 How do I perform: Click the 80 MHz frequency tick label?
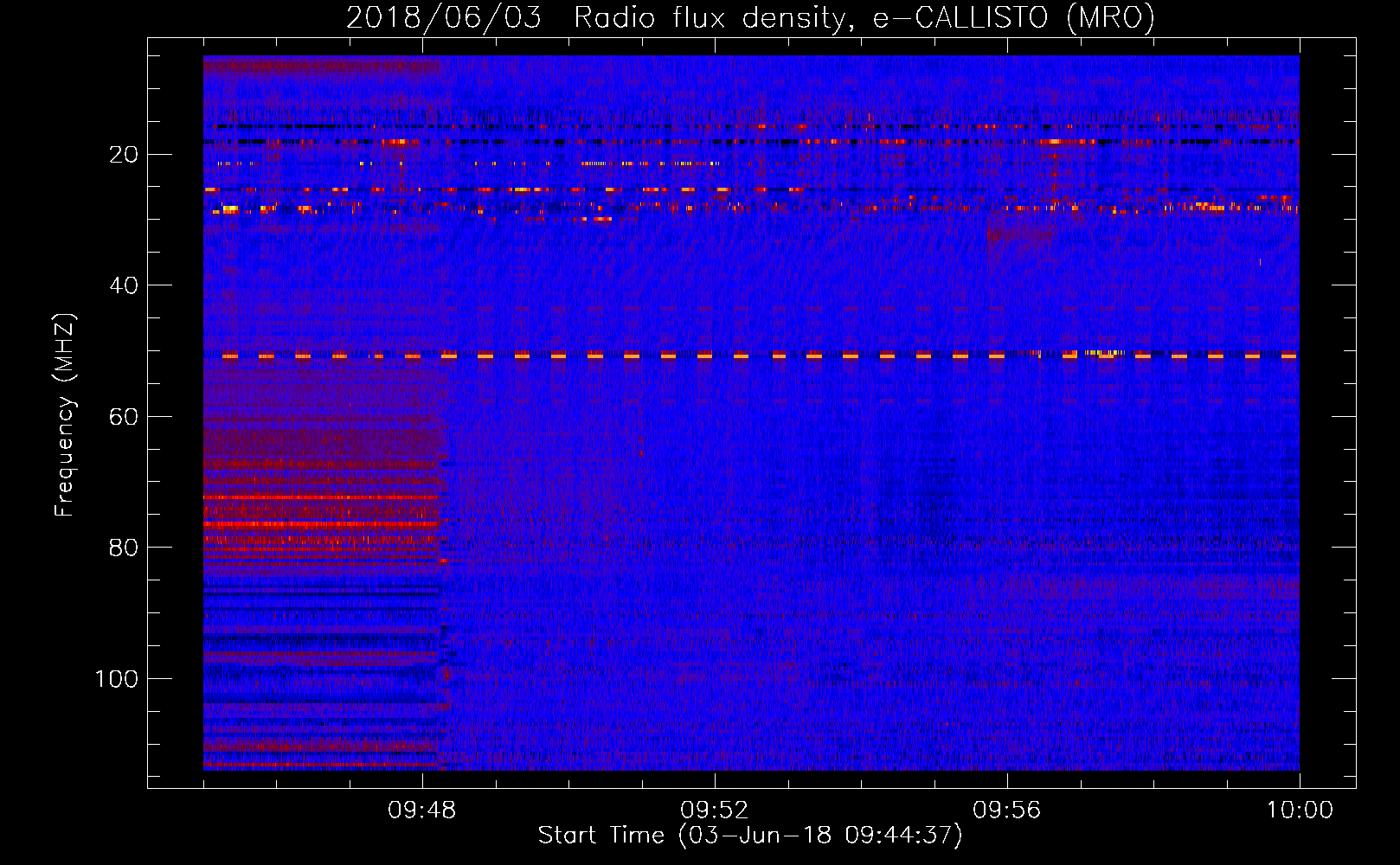pos(125,548)
